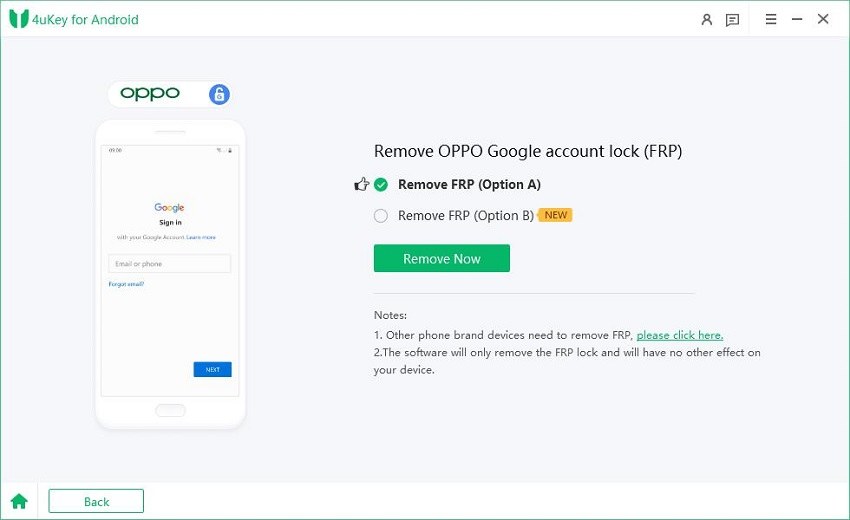
Task: Go to the home screen icon
Action: coord(19,501)
